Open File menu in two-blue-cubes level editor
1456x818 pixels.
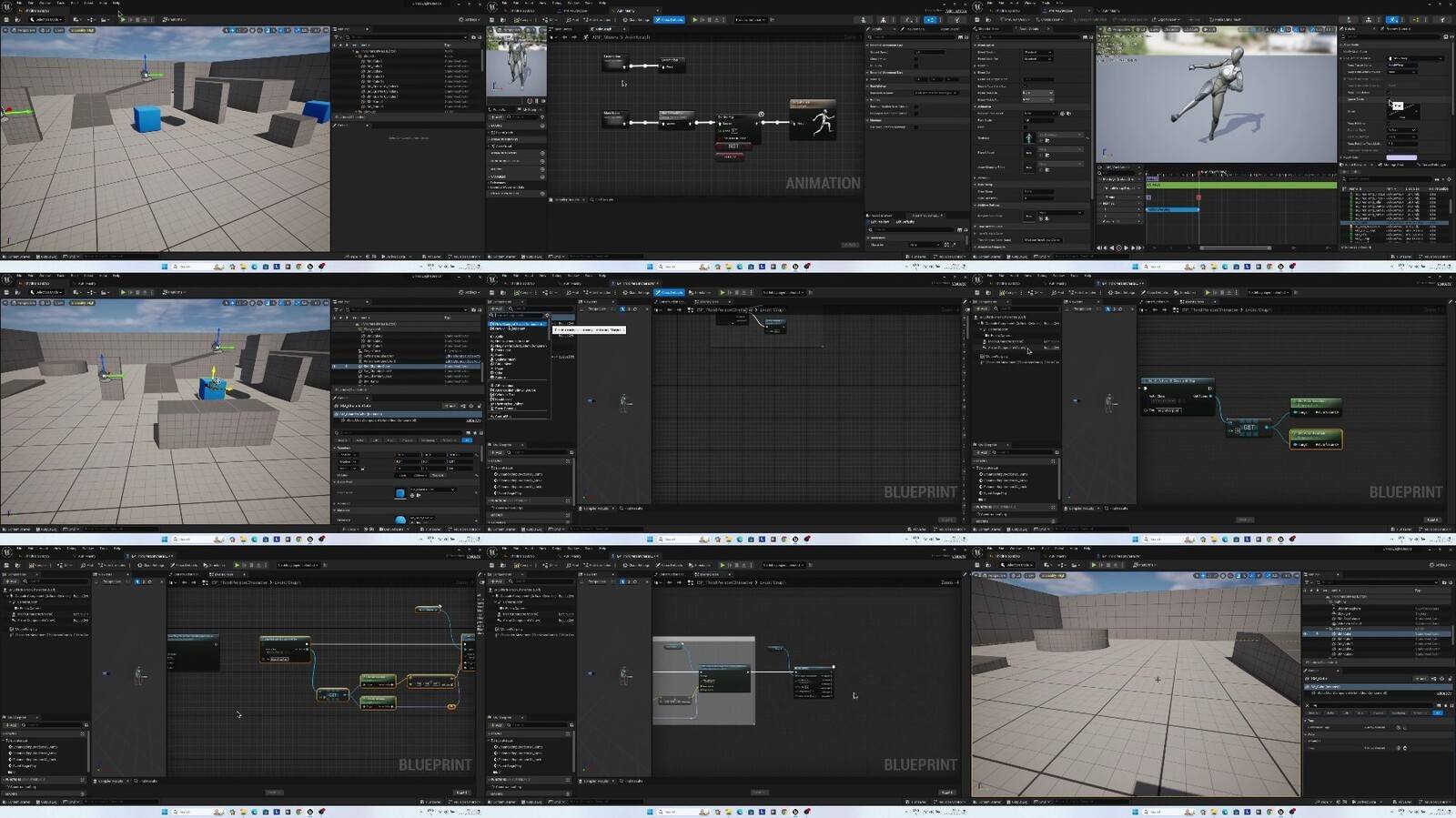18,4
